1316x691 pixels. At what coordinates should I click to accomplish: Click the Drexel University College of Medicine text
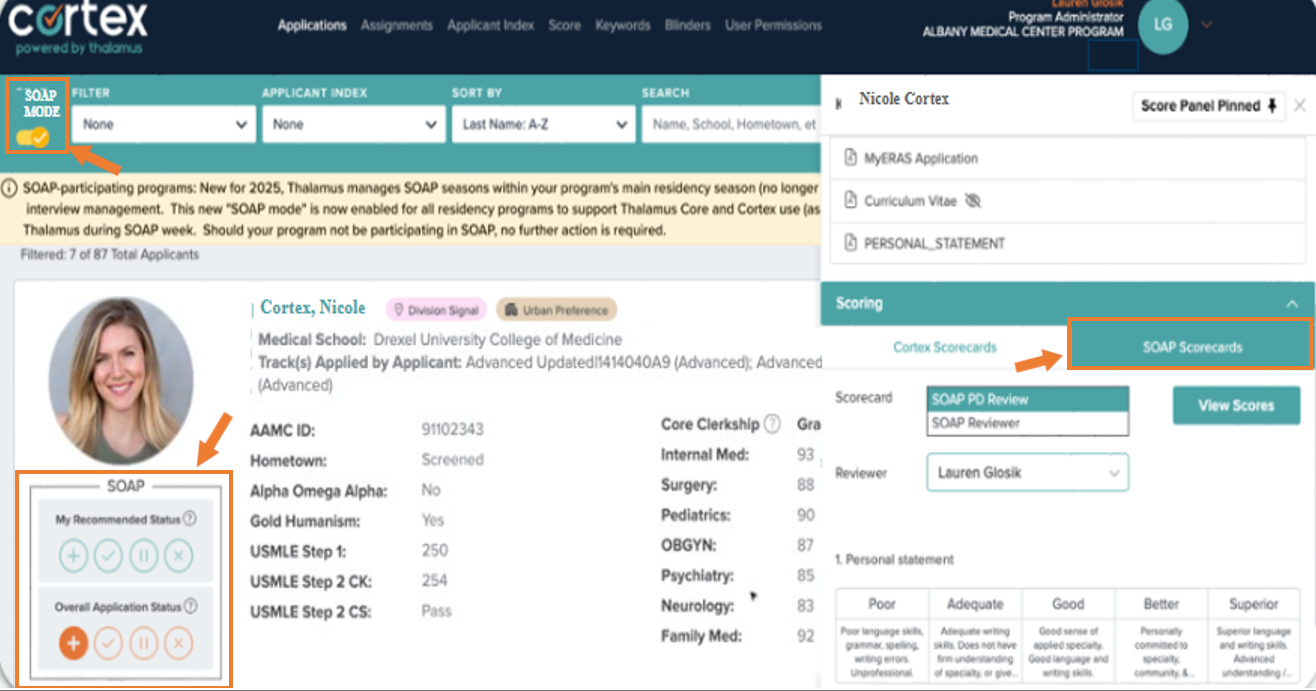coord(498,339)
